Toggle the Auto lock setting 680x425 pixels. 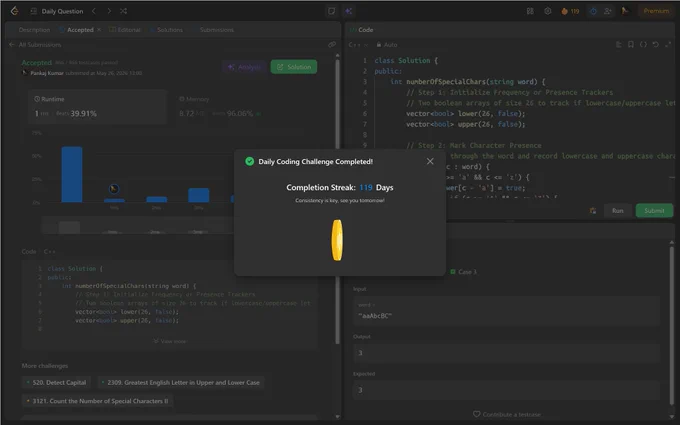pos(387,45)
